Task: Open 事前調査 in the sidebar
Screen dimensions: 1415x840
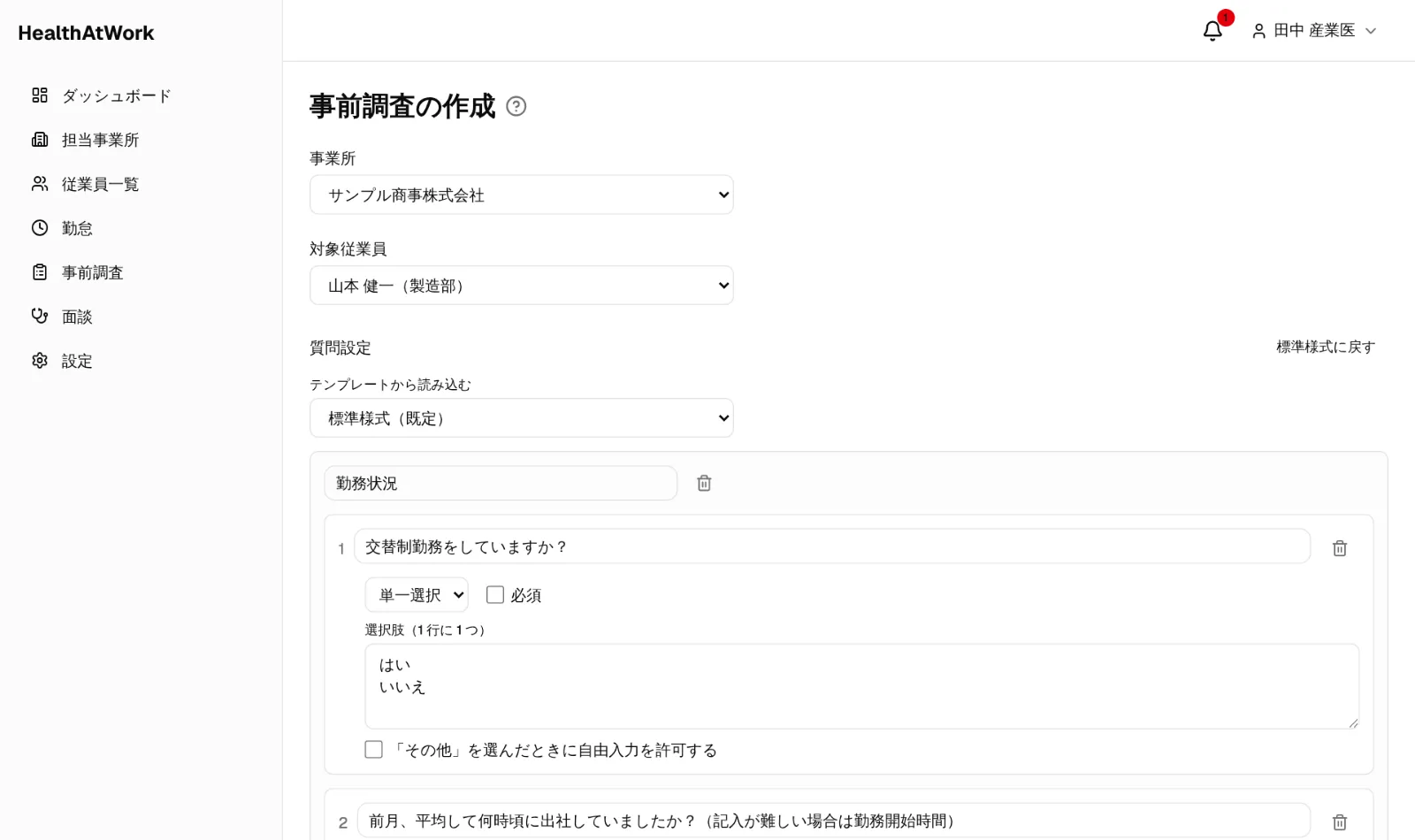Action: tap(93, 272)
